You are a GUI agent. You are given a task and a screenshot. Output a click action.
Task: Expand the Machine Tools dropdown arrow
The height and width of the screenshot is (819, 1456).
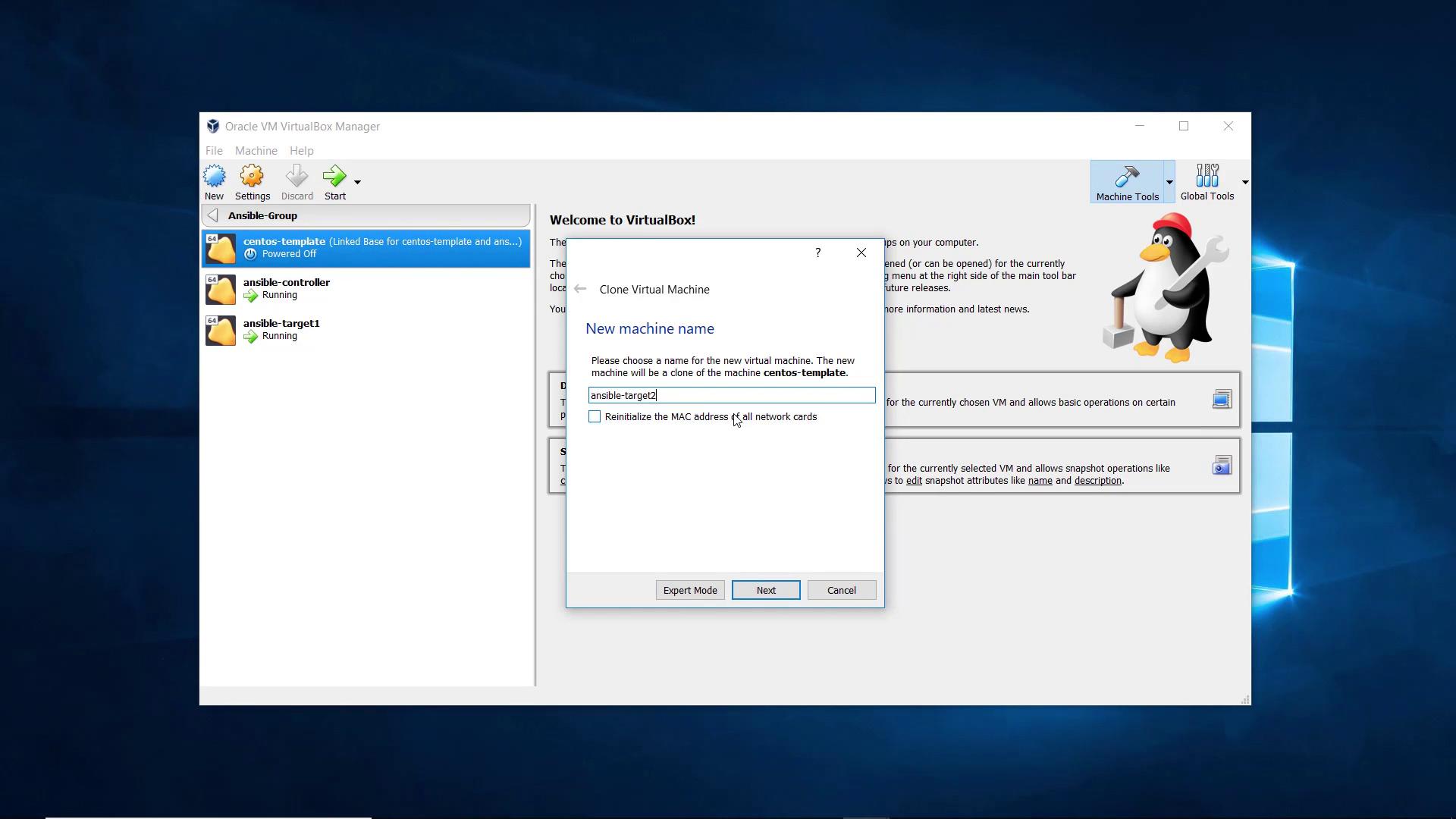coord(1169,182)
